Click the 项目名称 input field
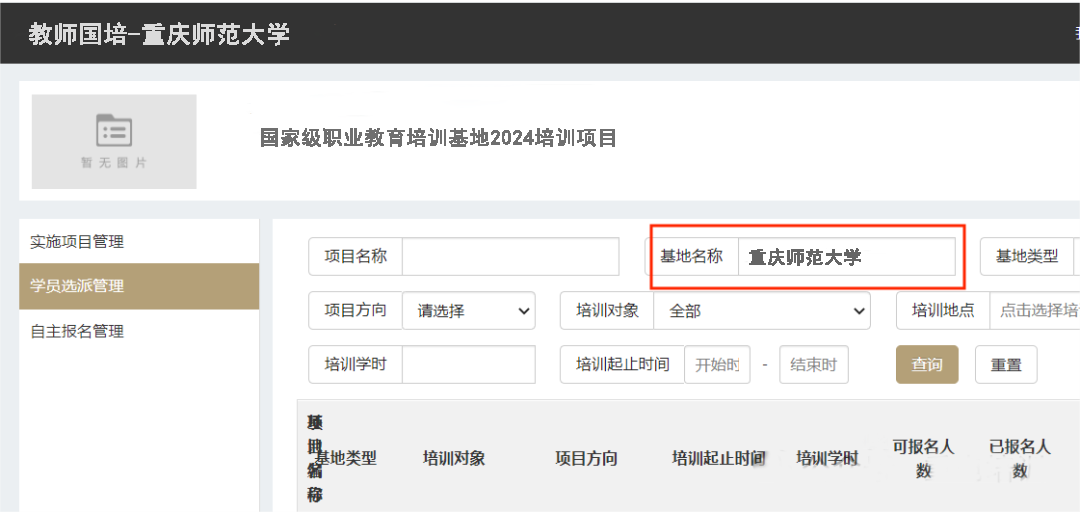The height and width of the screenshot is (512, 1080). tap(510, 256)
